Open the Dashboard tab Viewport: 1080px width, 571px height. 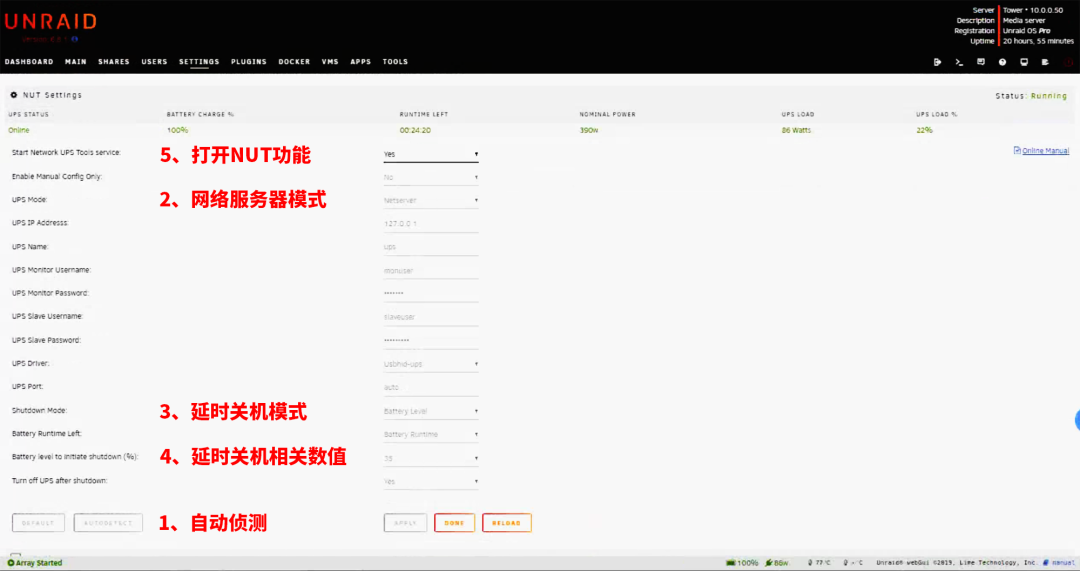click(x=29, y=62)
